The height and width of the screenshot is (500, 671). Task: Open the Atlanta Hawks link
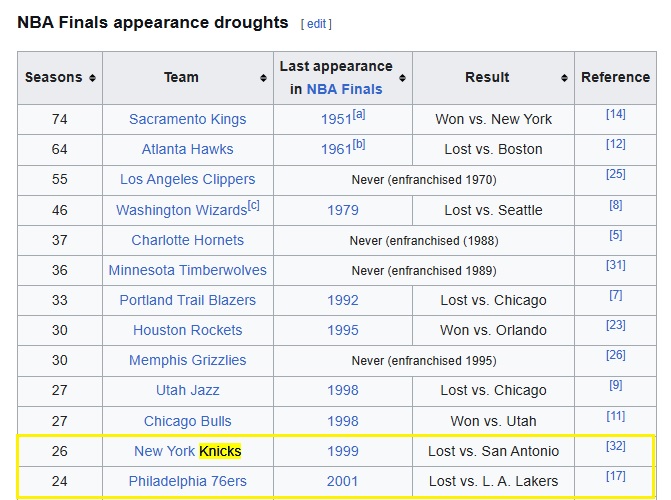click(x=187, y=149)
